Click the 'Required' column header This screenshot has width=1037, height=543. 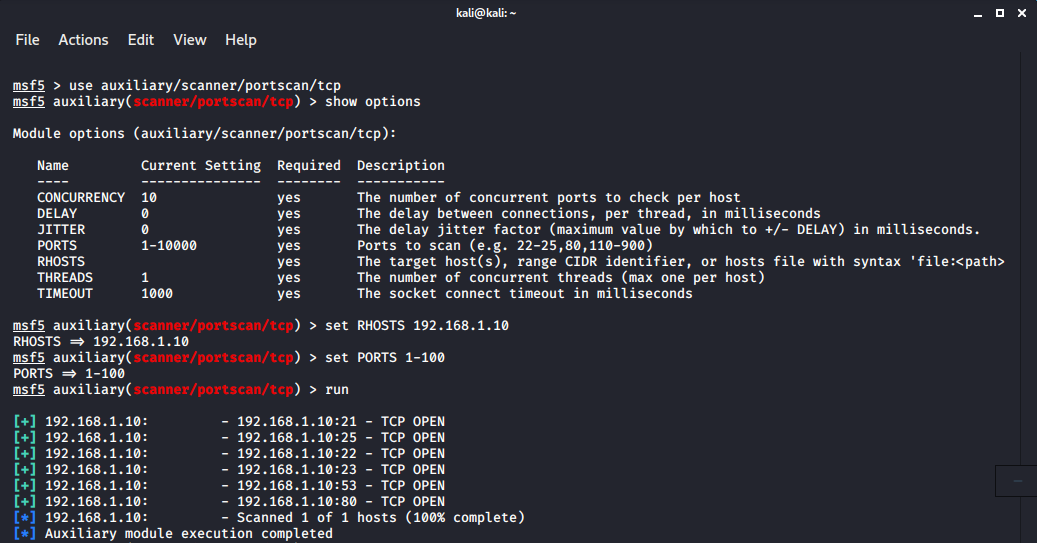309,165
